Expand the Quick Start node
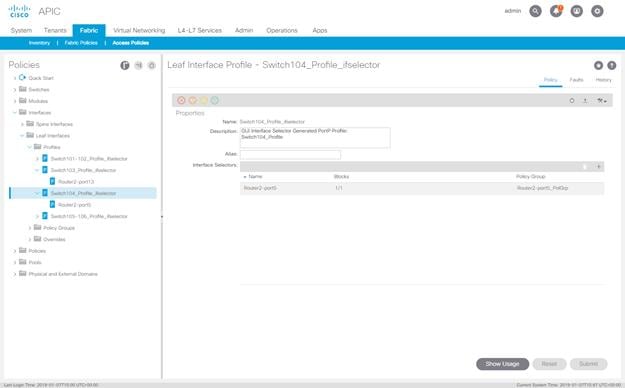This screenshot has height=388, width=625. pyautogui.click(x=15, y=78)
